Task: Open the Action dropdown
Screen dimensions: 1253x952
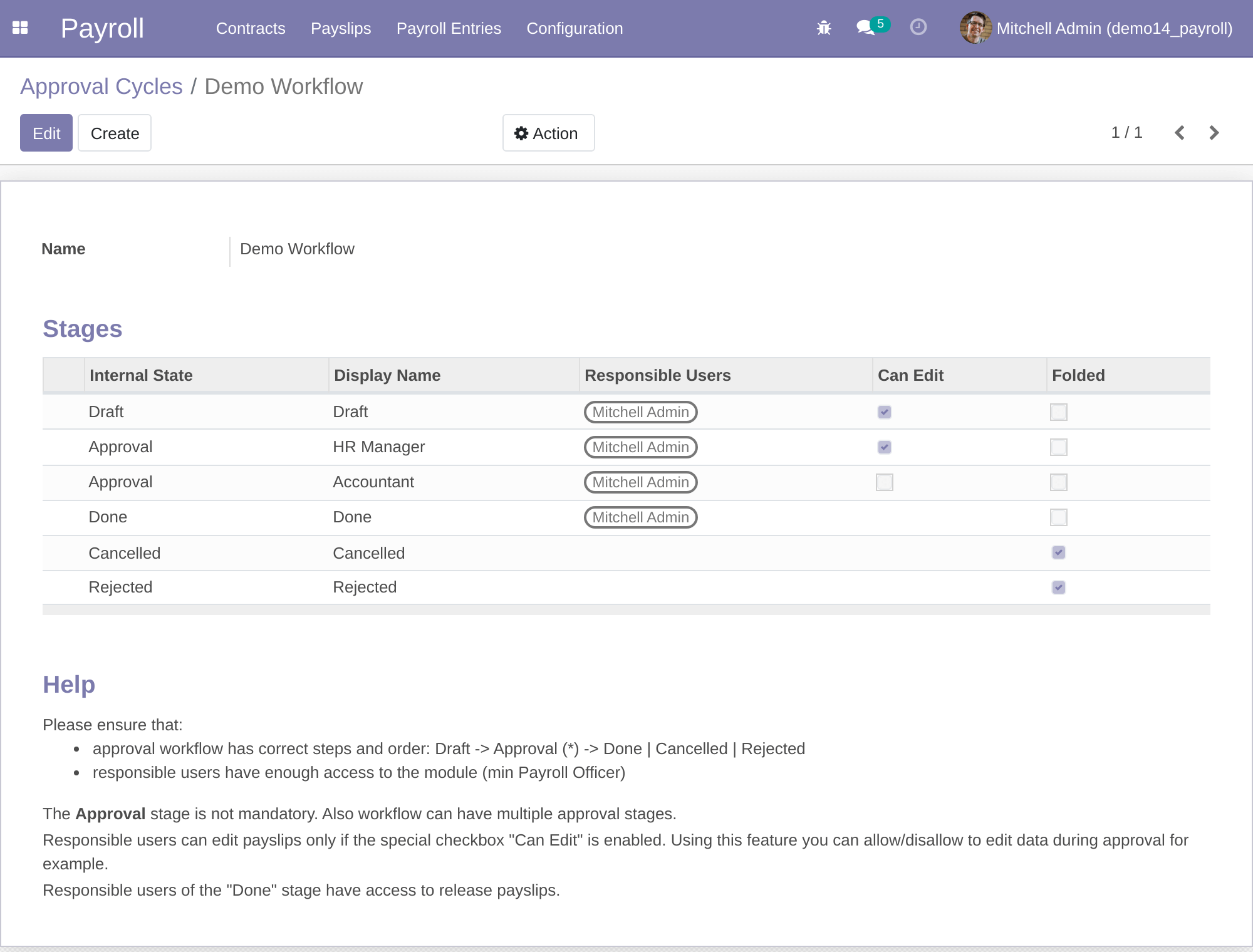Action: pyautogui.click(x=548, y=133)
